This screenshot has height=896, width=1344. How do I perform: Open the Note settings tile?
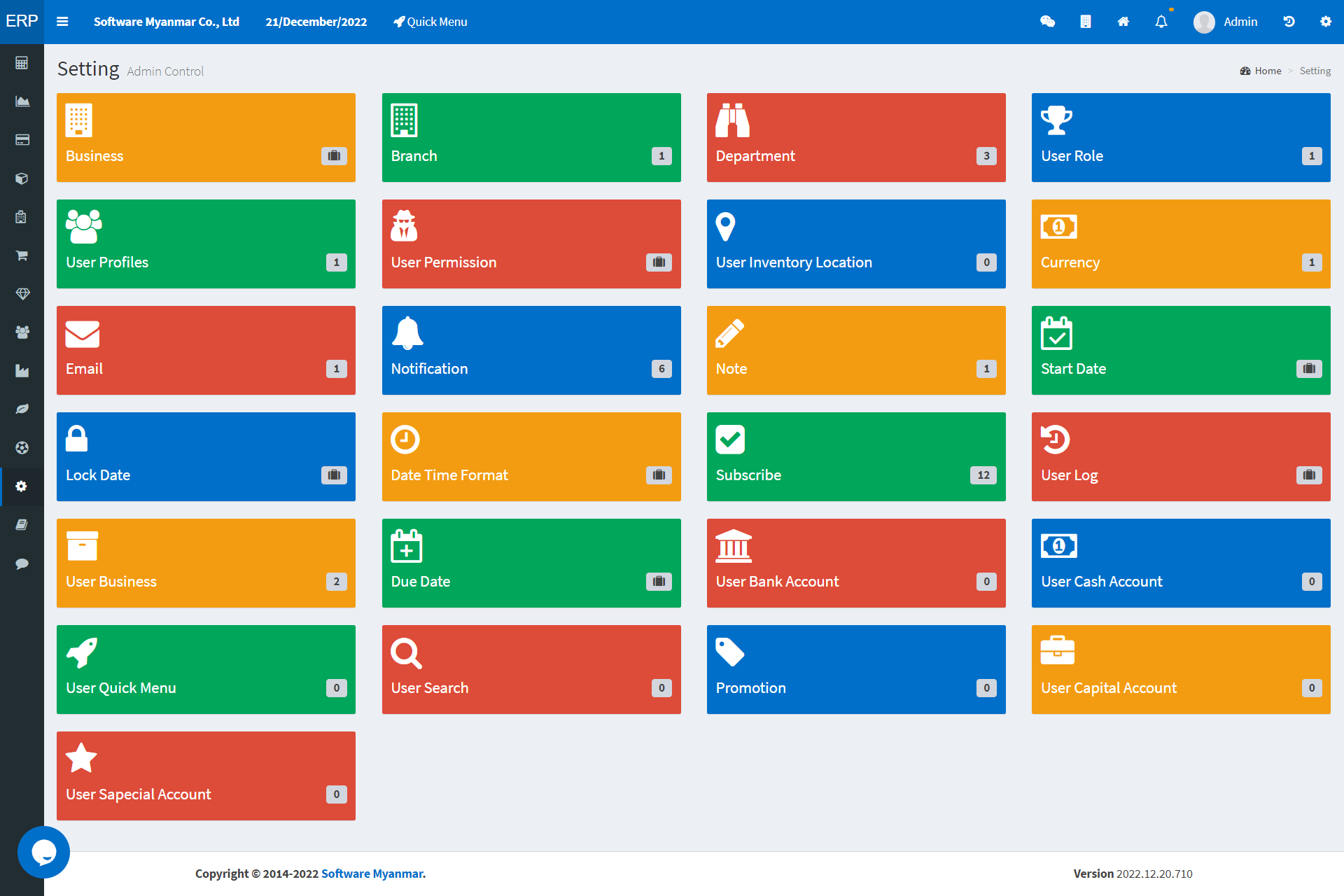(856, 351)
